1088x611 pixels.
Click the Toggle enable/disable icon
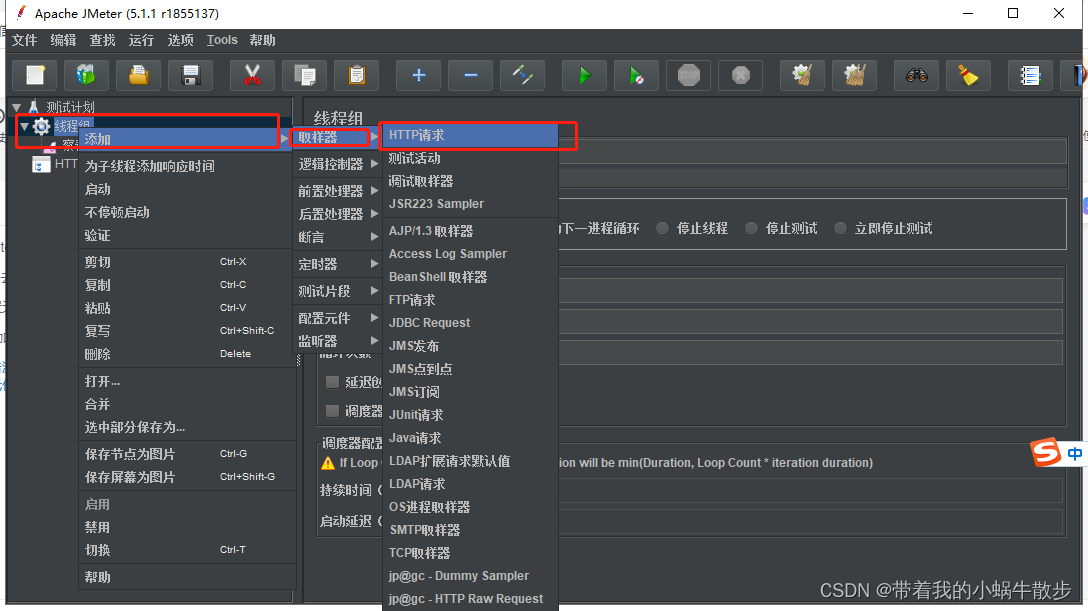[x=522, y=75]
